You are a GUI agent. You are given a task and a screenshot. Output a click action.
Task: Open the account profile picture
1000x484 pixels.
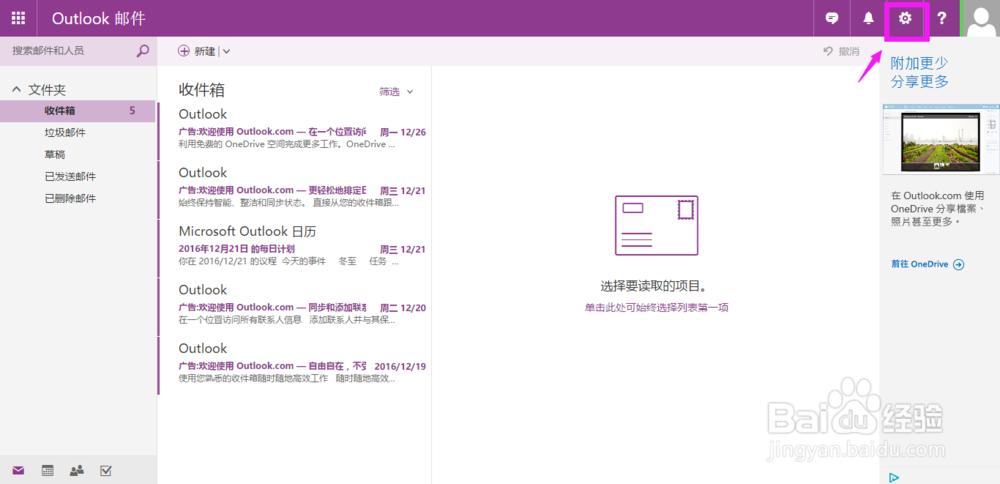(981, 18)
